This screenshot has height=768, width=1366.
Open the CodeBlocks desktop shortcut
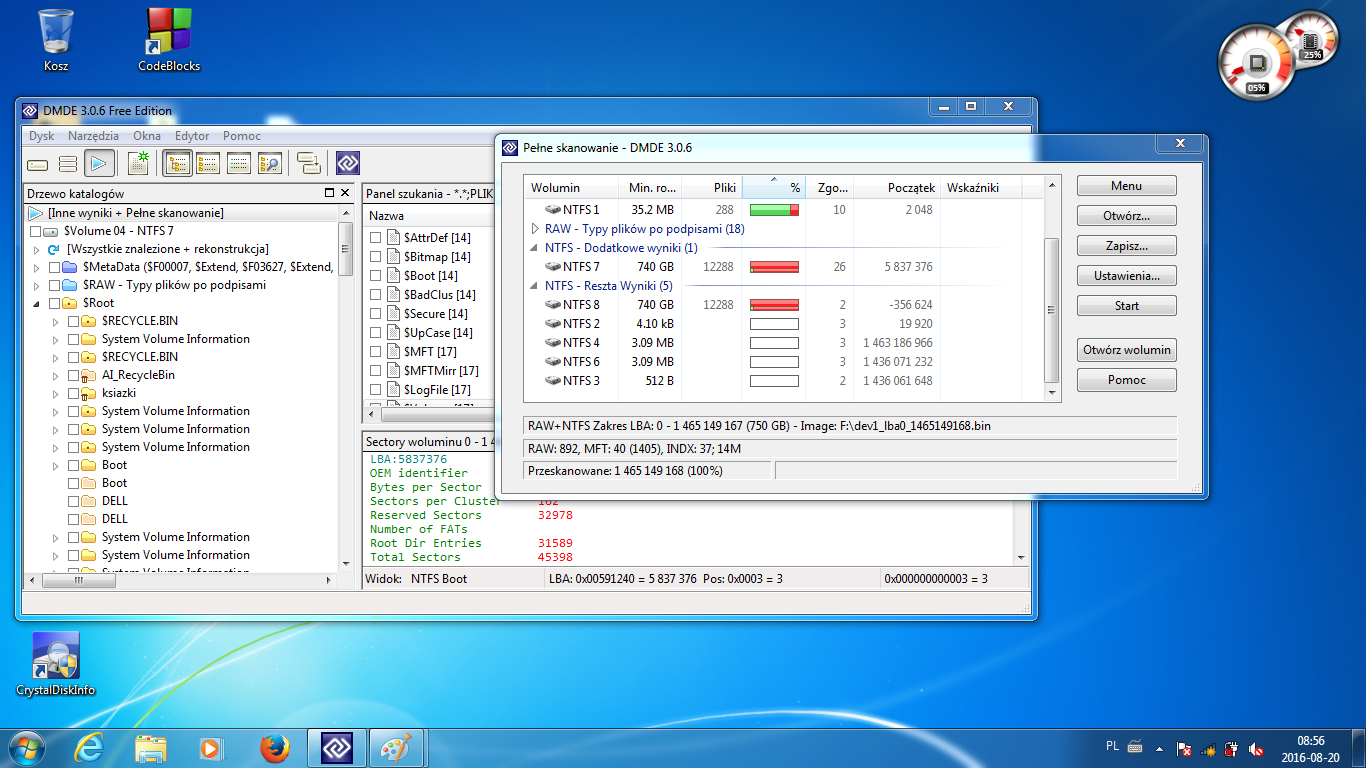click(x=169, y=40)
